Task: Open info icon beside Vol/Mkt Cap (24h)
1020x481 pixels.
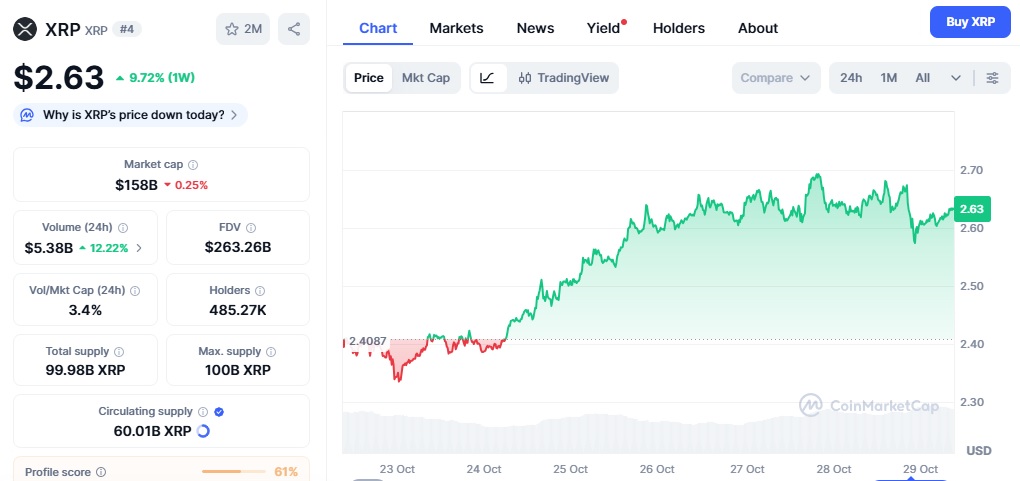Action: click(135, 291)
